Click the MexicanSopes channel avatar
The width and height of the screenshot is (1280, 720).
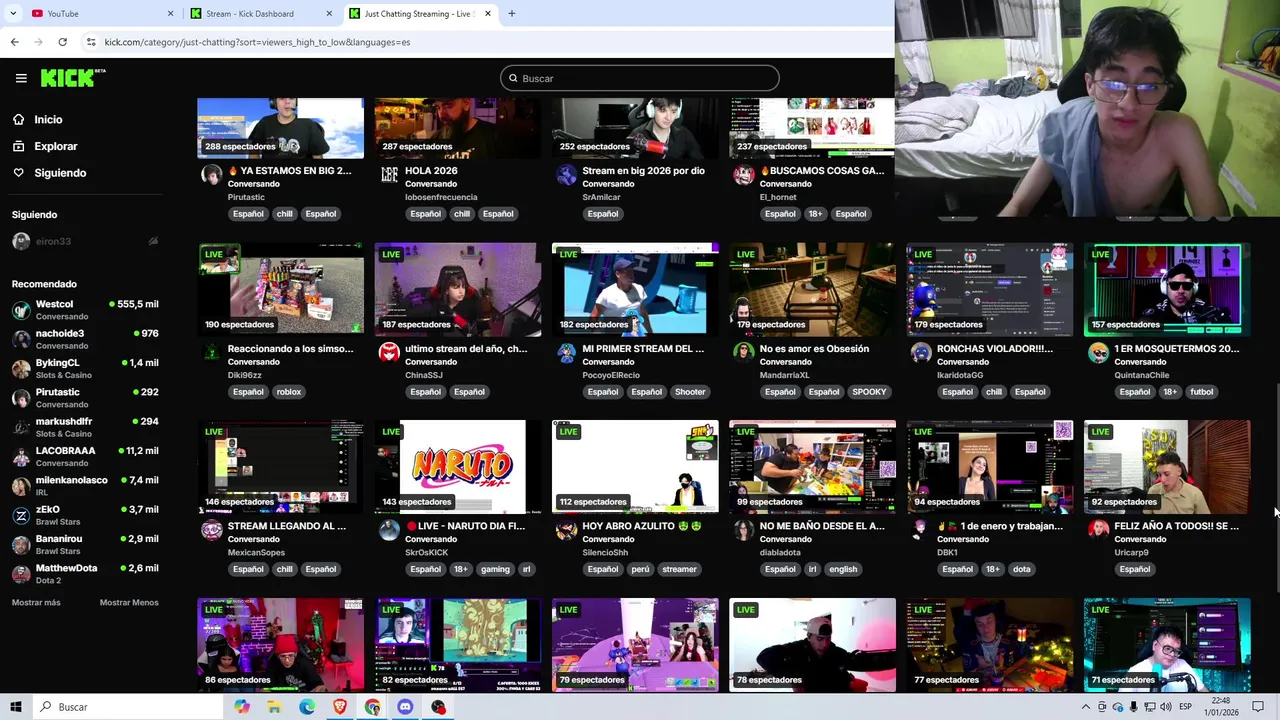coord(211,530)
